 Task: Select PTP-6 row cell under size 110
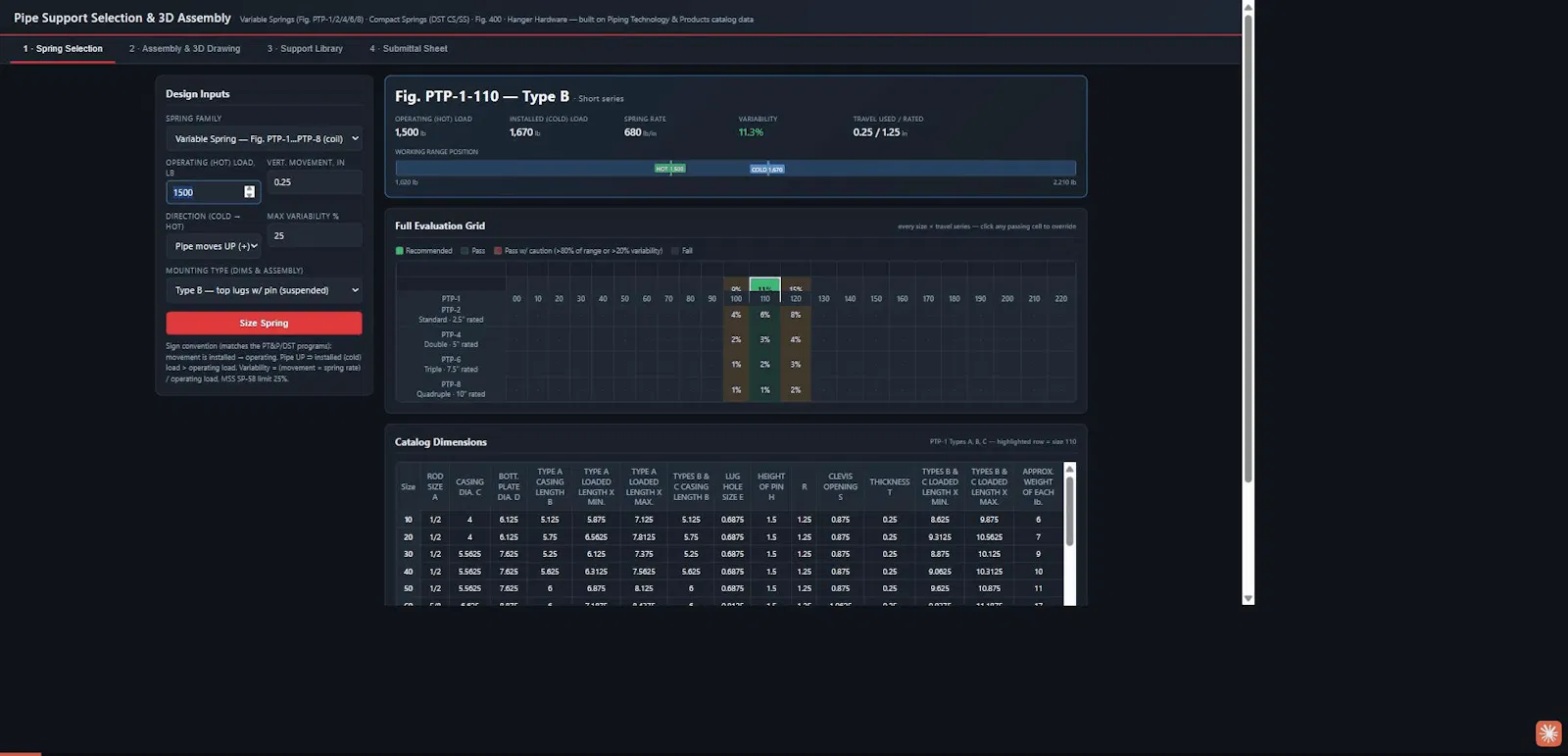pyautogui.click(x=765, y=365)
